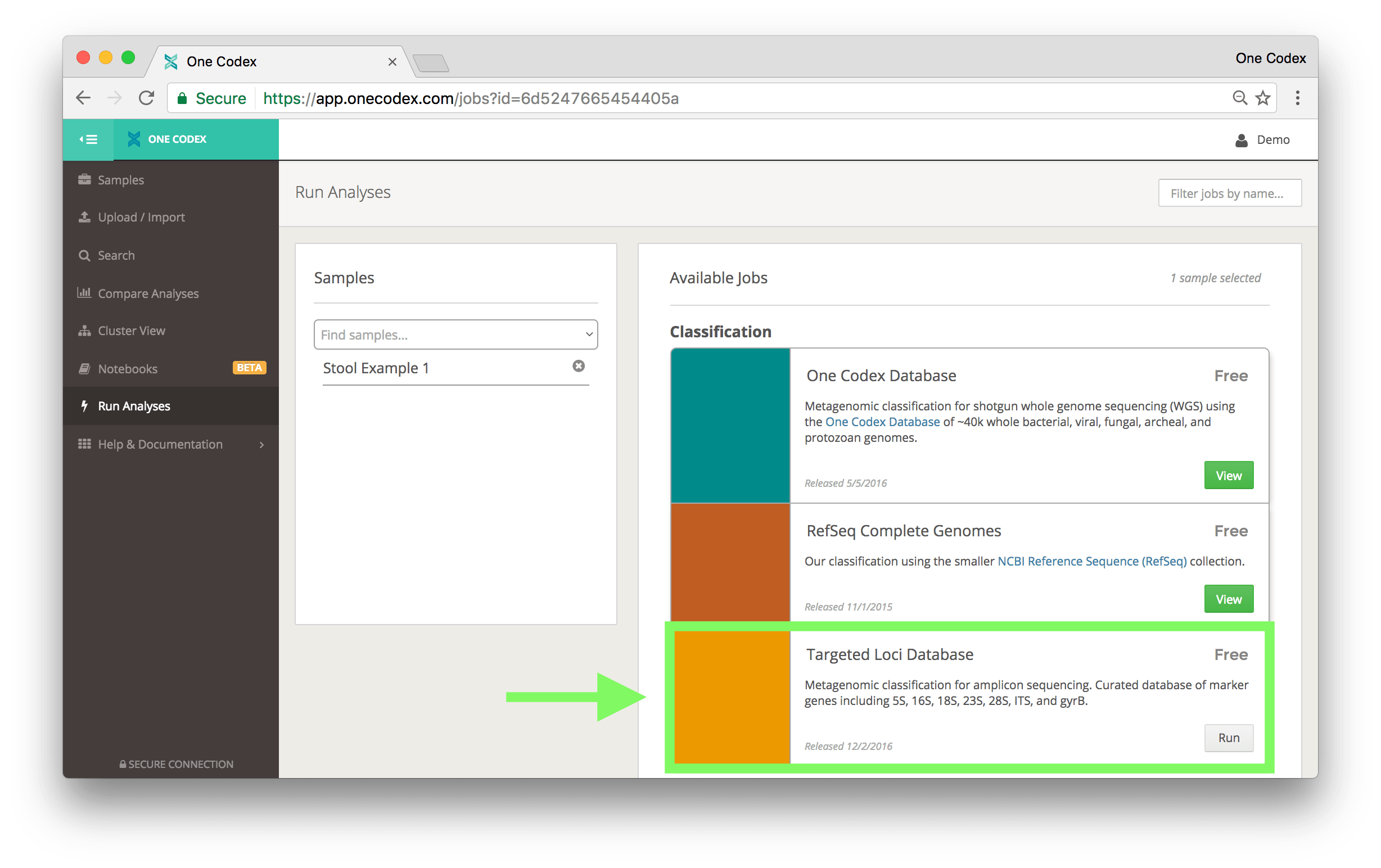Click the Secure padlock icon in address bar
The image size is (1381, 868).
[182, 98]
